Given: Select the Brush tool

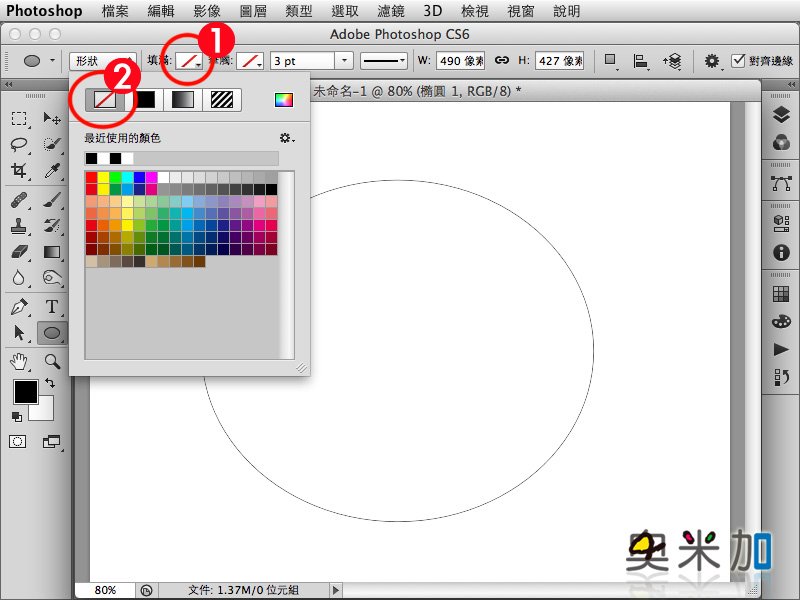Looking at the screenshot, I should click(52, 200).
